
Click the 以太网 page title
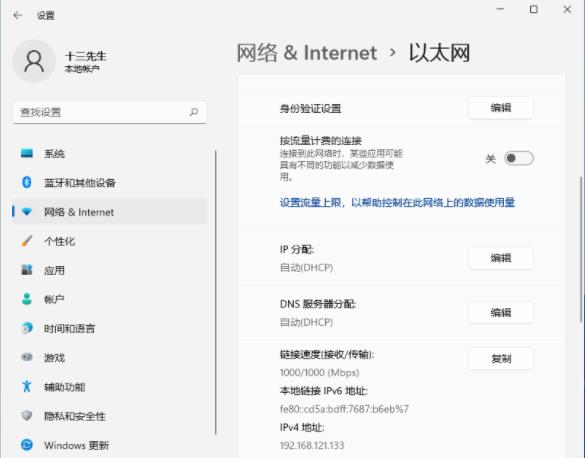click(439, 53)
